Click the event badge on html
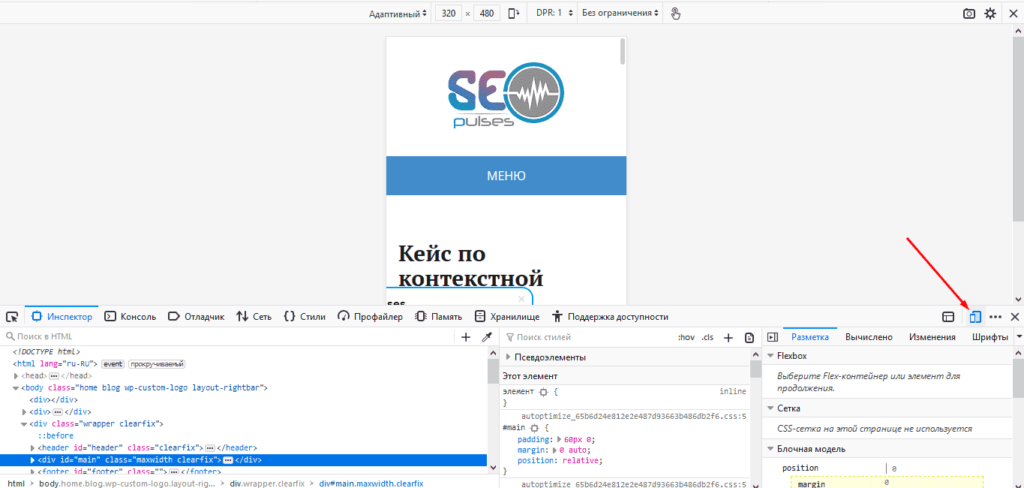This screenshot has height=488, width=1024. tap(112, 364)
